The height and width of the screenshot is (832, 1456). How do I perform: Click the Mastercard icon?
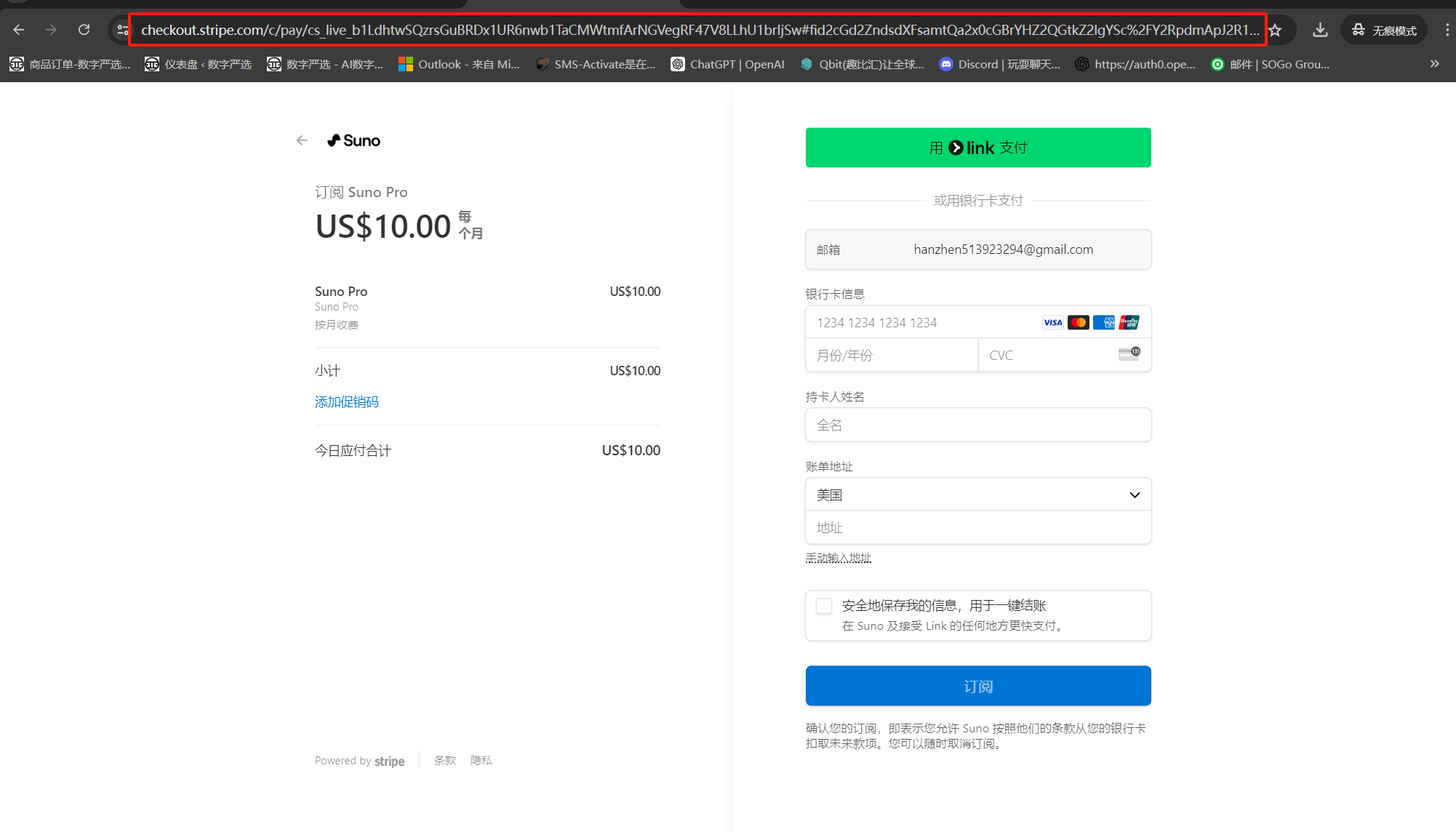[x=1078, y=322]
